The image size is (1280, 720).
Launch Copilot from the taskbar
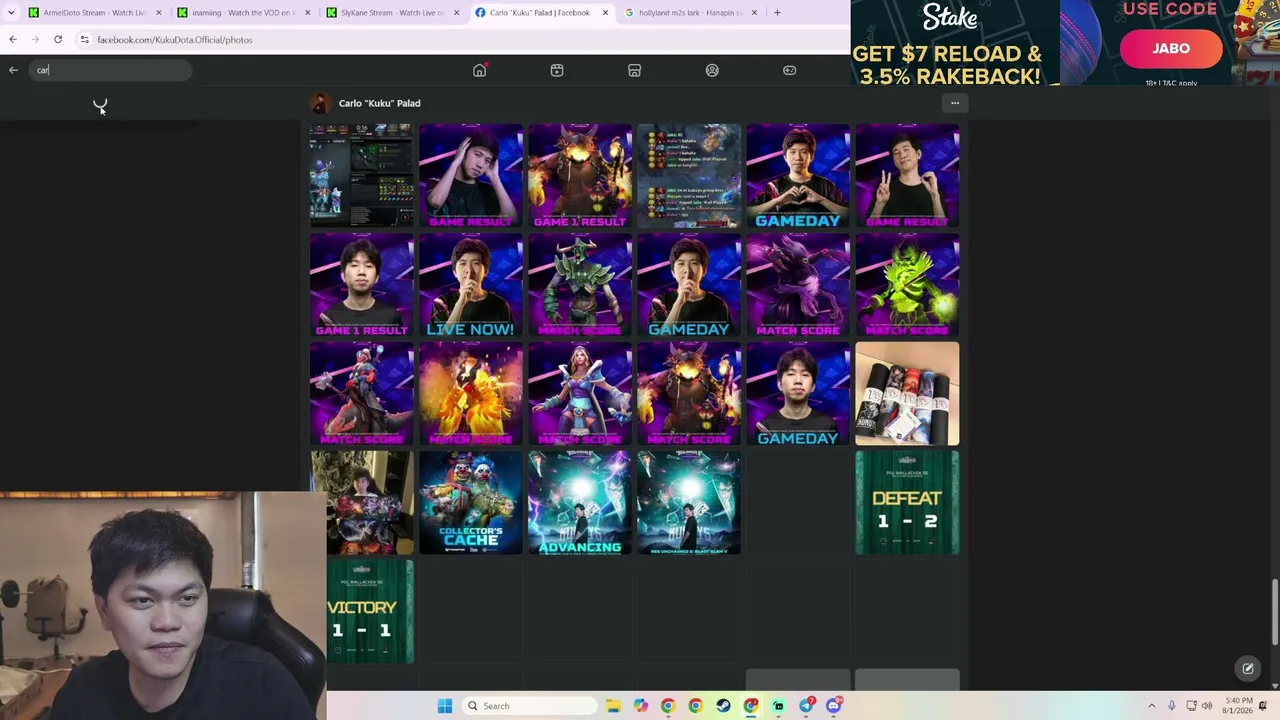[640, 706]
